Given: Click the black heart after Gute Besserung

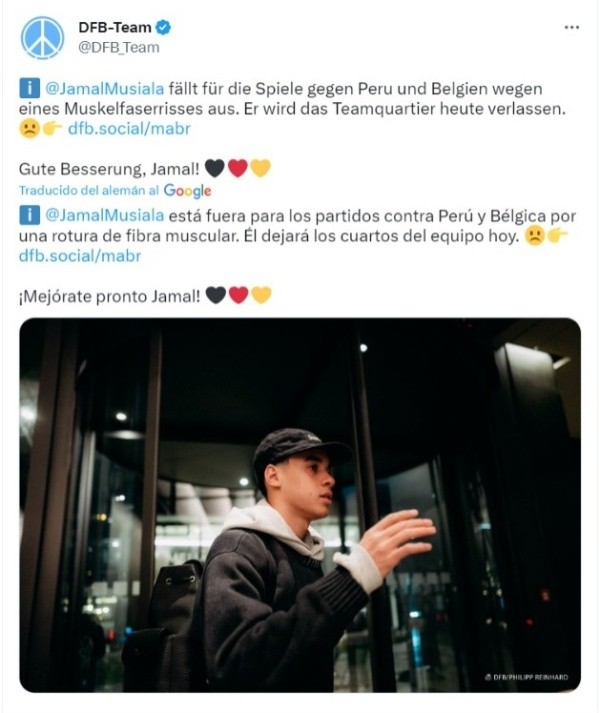Looking at the screenshot, I should 215,168.
